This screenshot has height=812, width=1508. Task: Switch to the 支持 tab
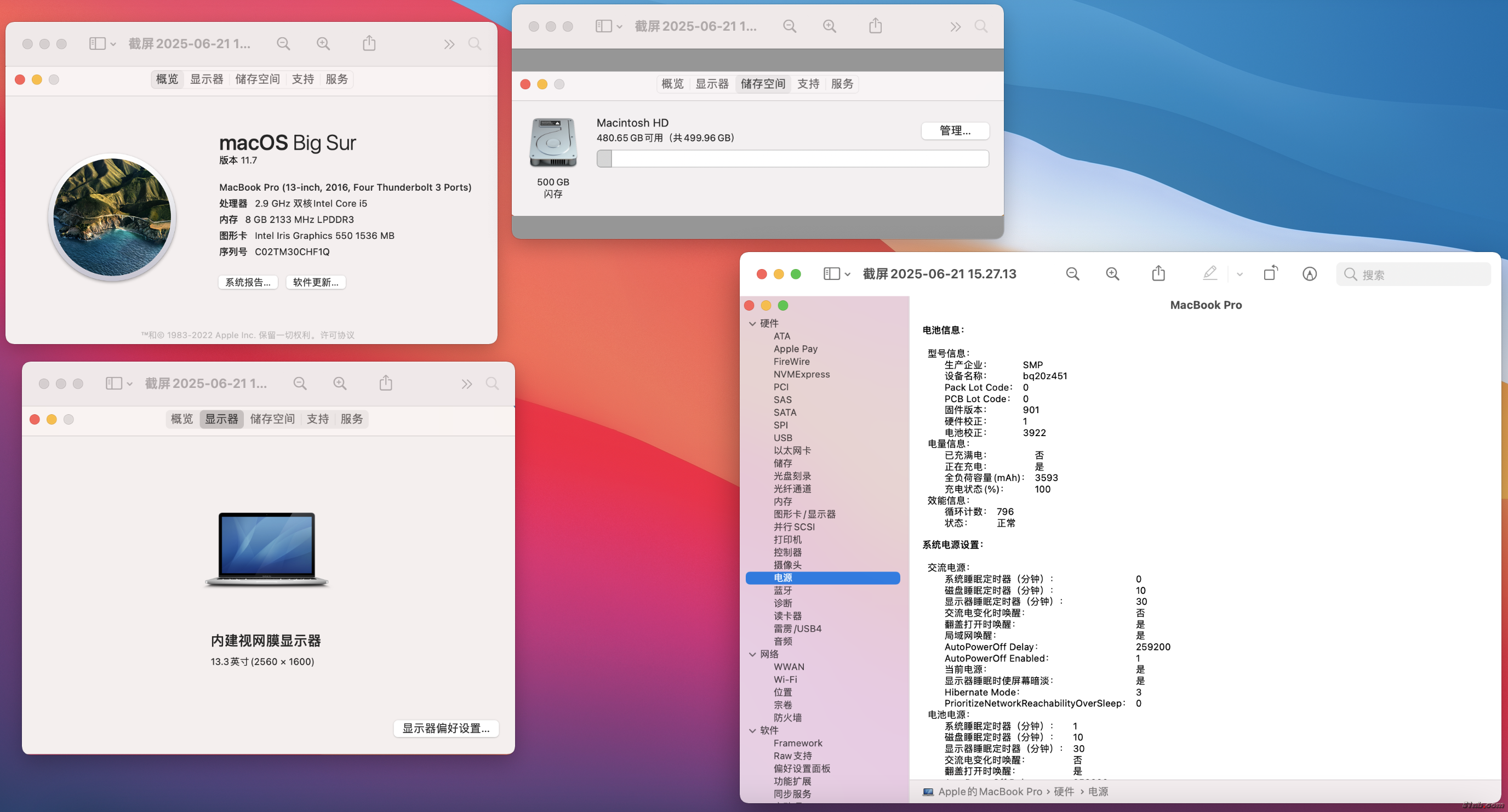302,79
